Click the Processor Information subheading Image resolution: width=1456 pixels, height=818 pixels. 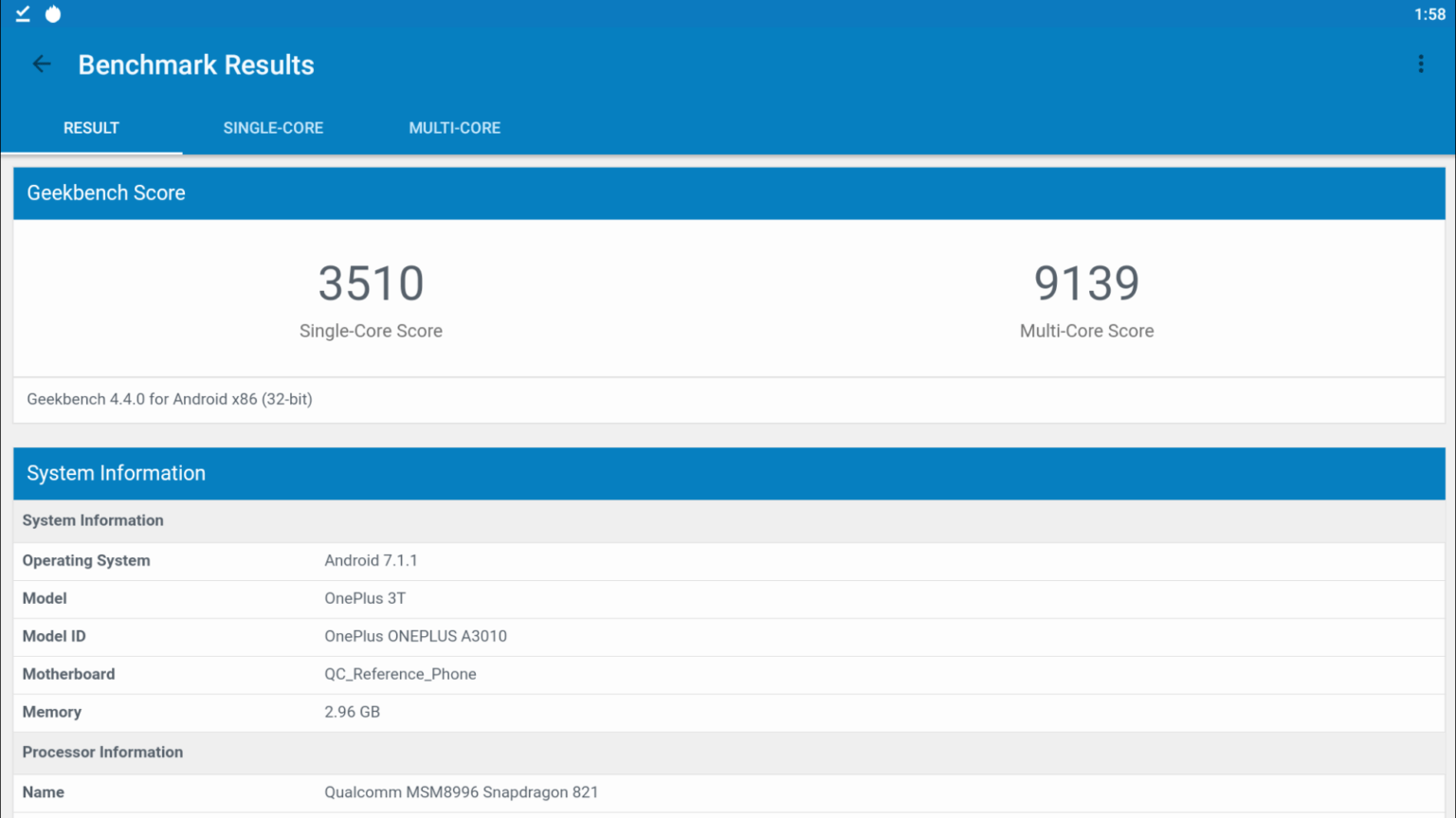pyautogui.click(x=102, y=753)
